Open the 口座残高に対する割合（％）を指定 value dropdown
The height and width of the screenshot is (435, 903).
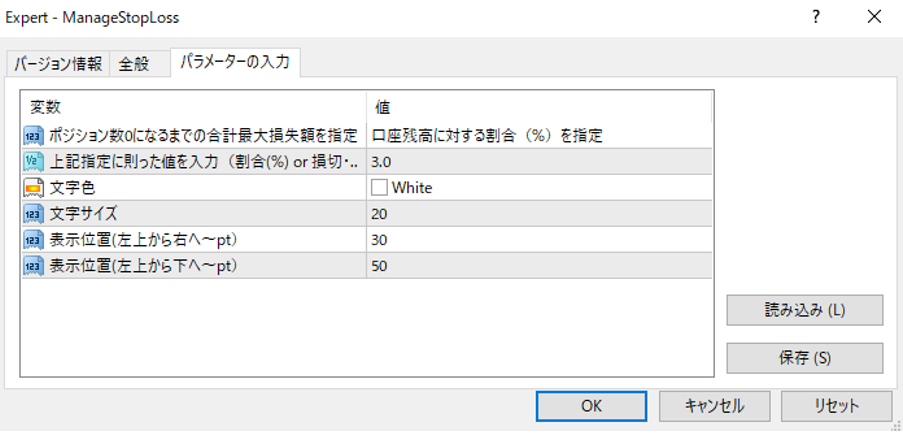point(538,135)
